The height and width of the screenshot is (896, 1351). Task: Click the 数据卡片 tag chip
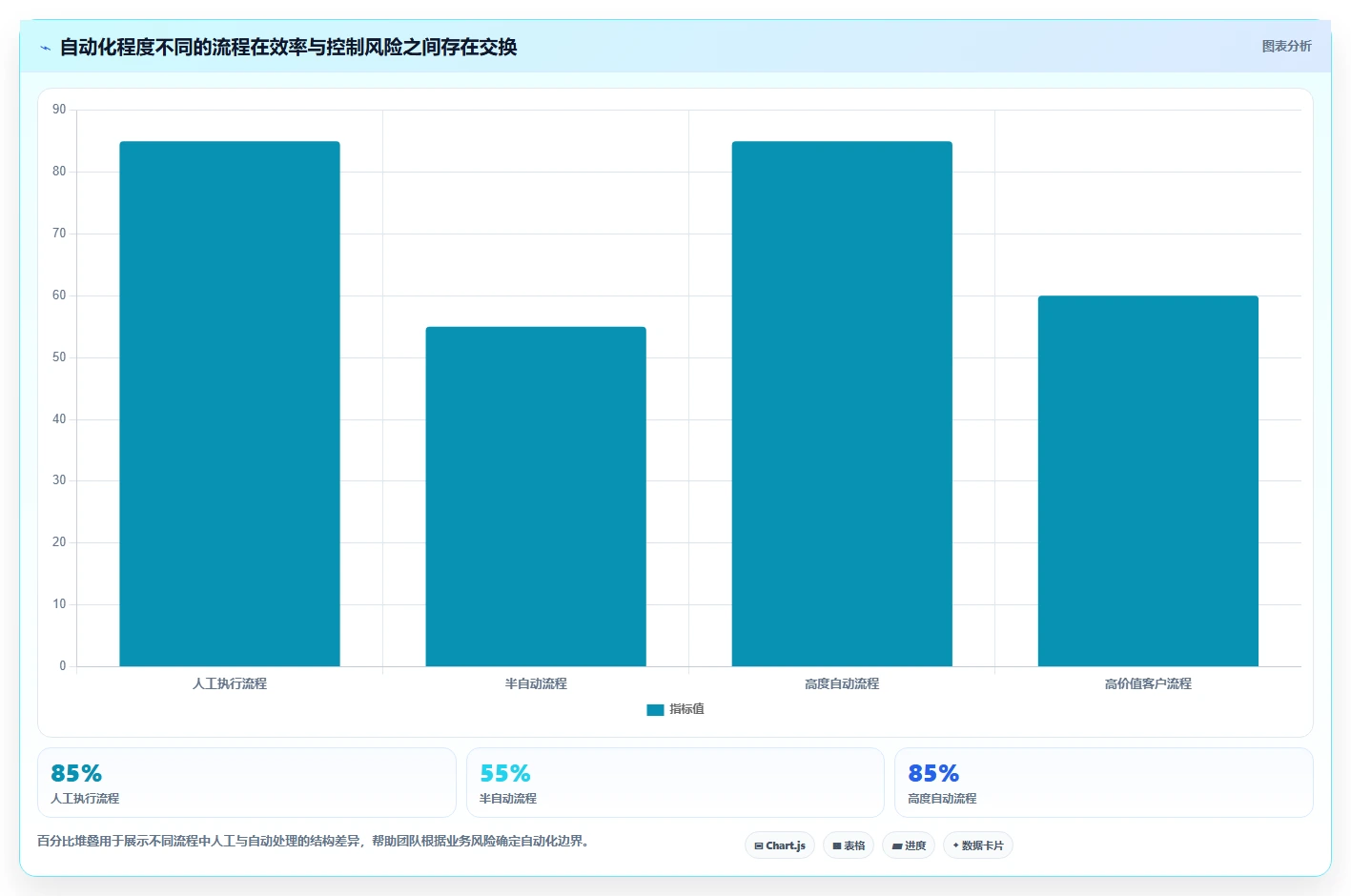point(978,845)
